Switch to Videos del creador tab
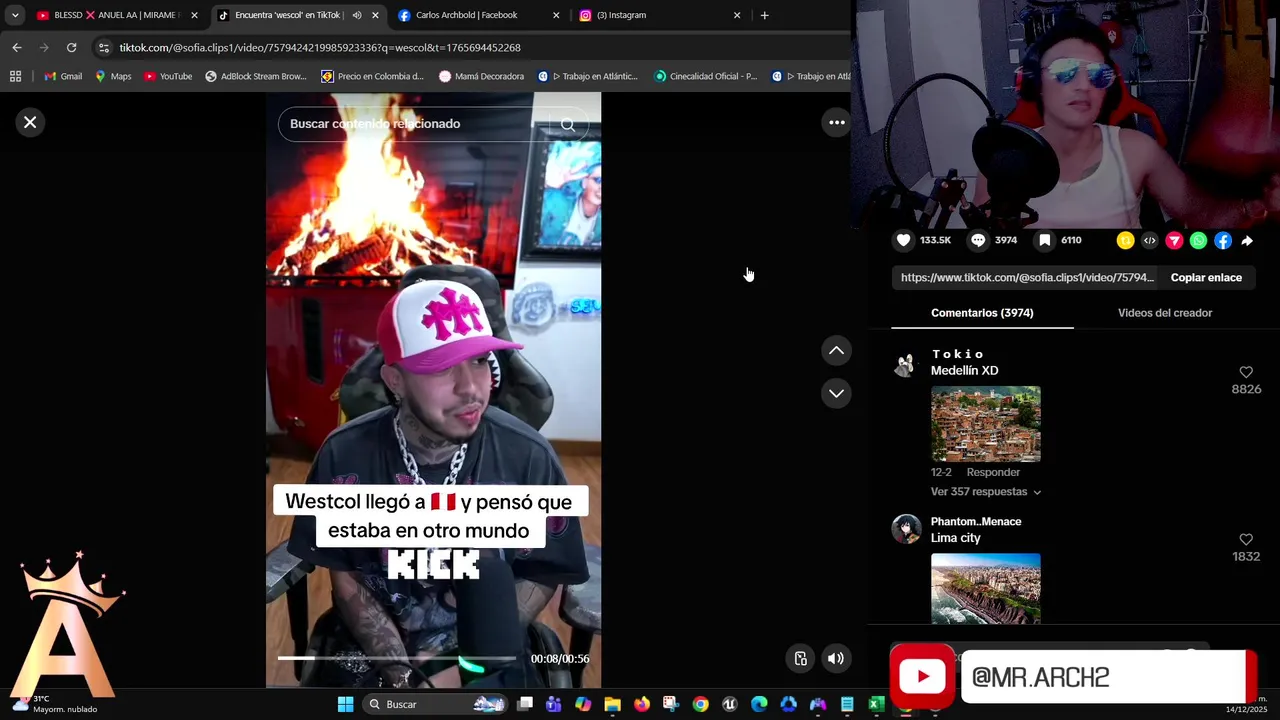The image size is (1280, 720). 1165,313
